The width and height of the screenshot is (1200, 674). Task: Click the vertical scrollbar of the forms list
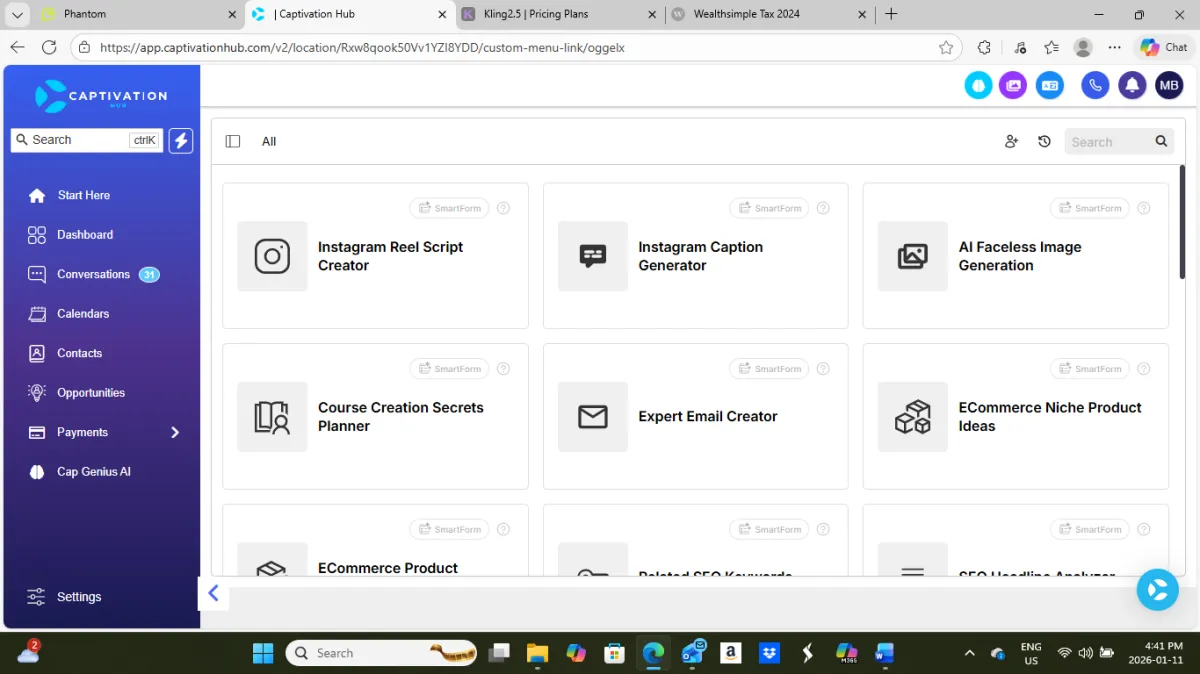pyautogui.click(x=1182, y=224)
